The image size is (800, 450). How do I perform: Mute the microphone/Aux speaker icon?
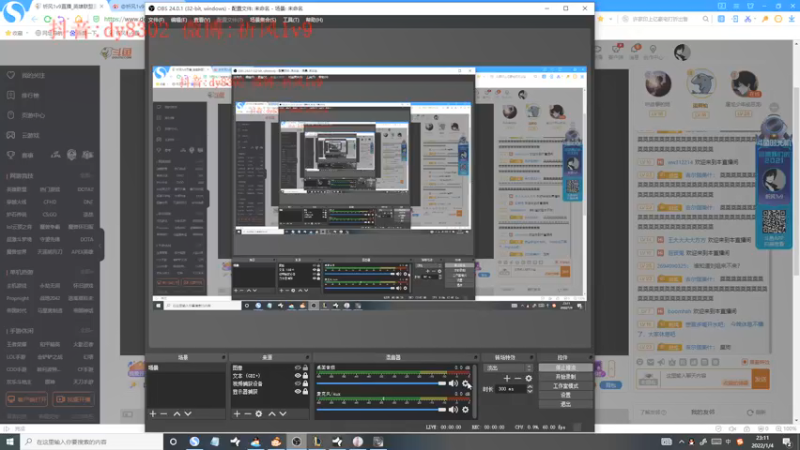pyautogui.click(x=453, y=409)
